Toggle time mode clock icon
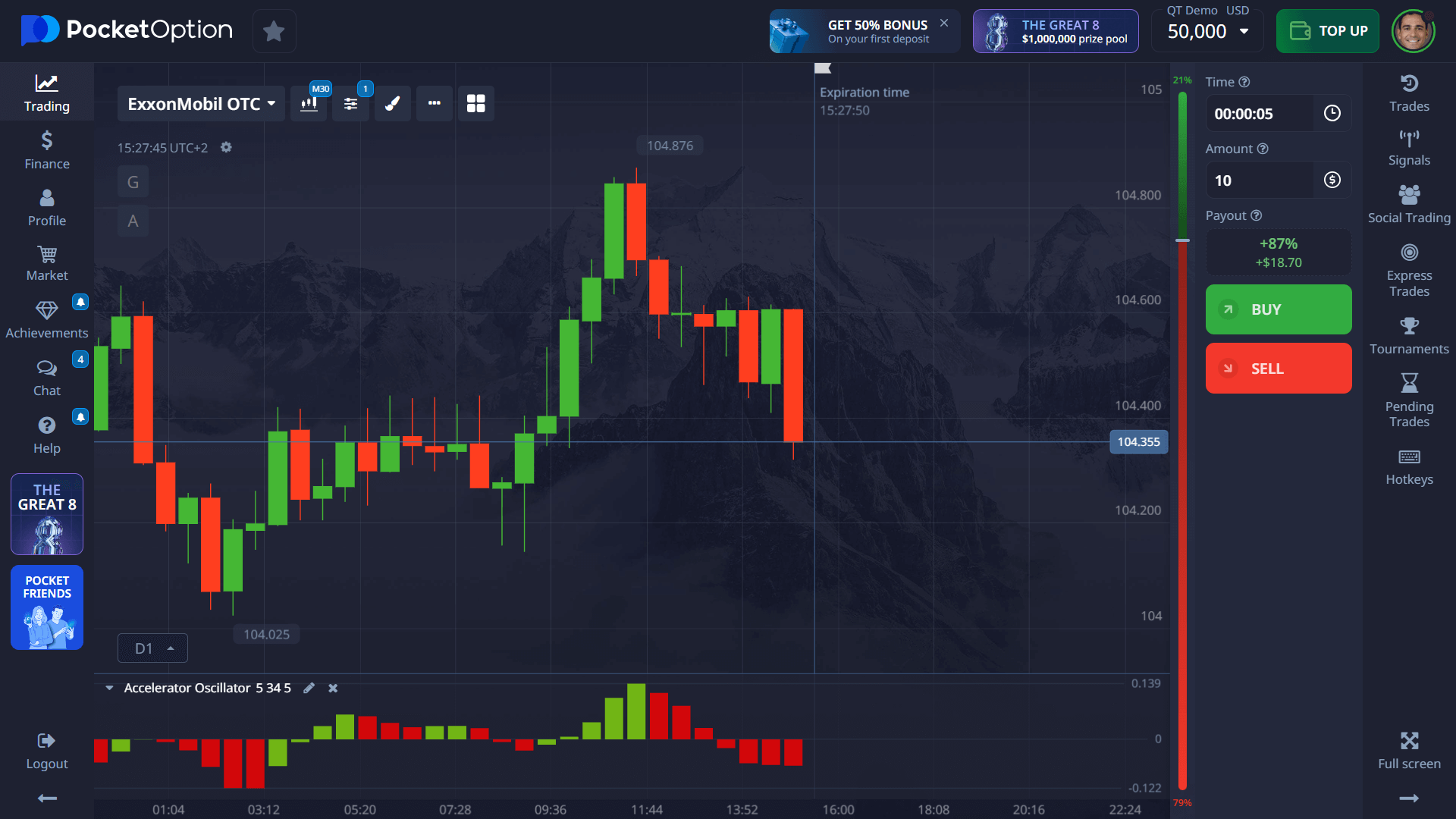The width and height of the screenshot is (1456, 819). (x=1332, y=114)
